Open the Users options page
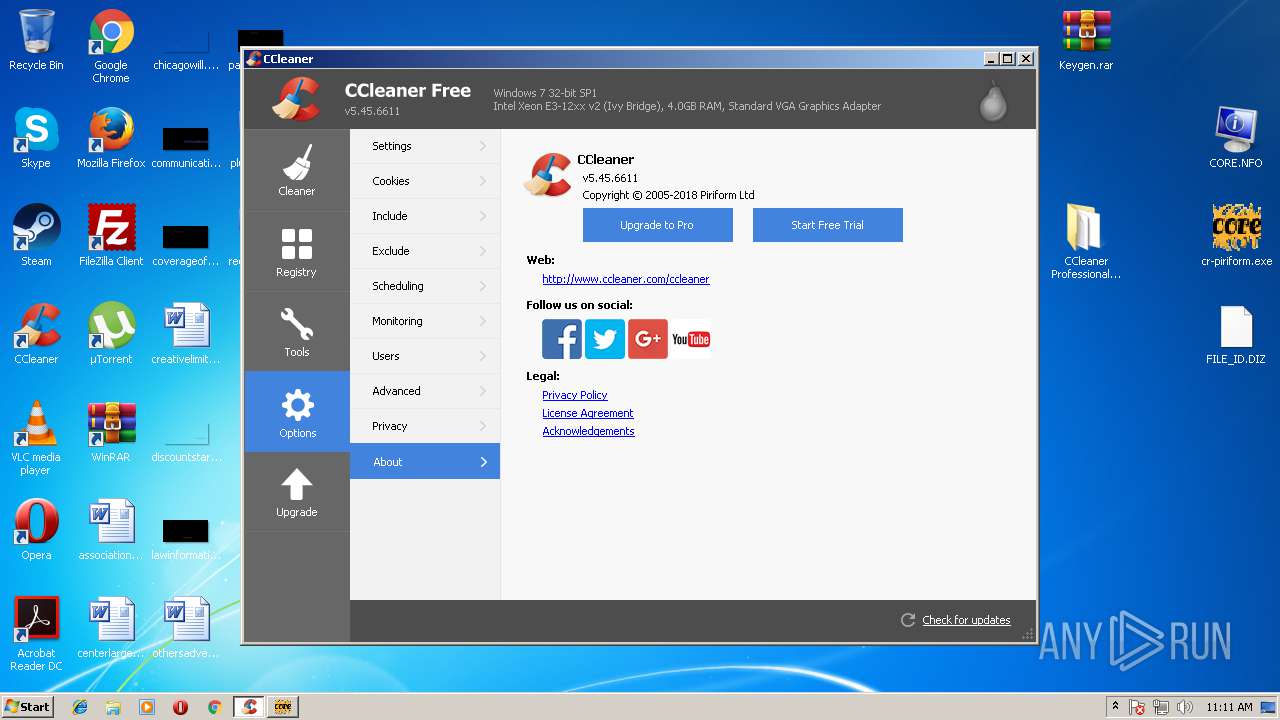This screenshot has height=720, width=1280. [x=425, y=356]
